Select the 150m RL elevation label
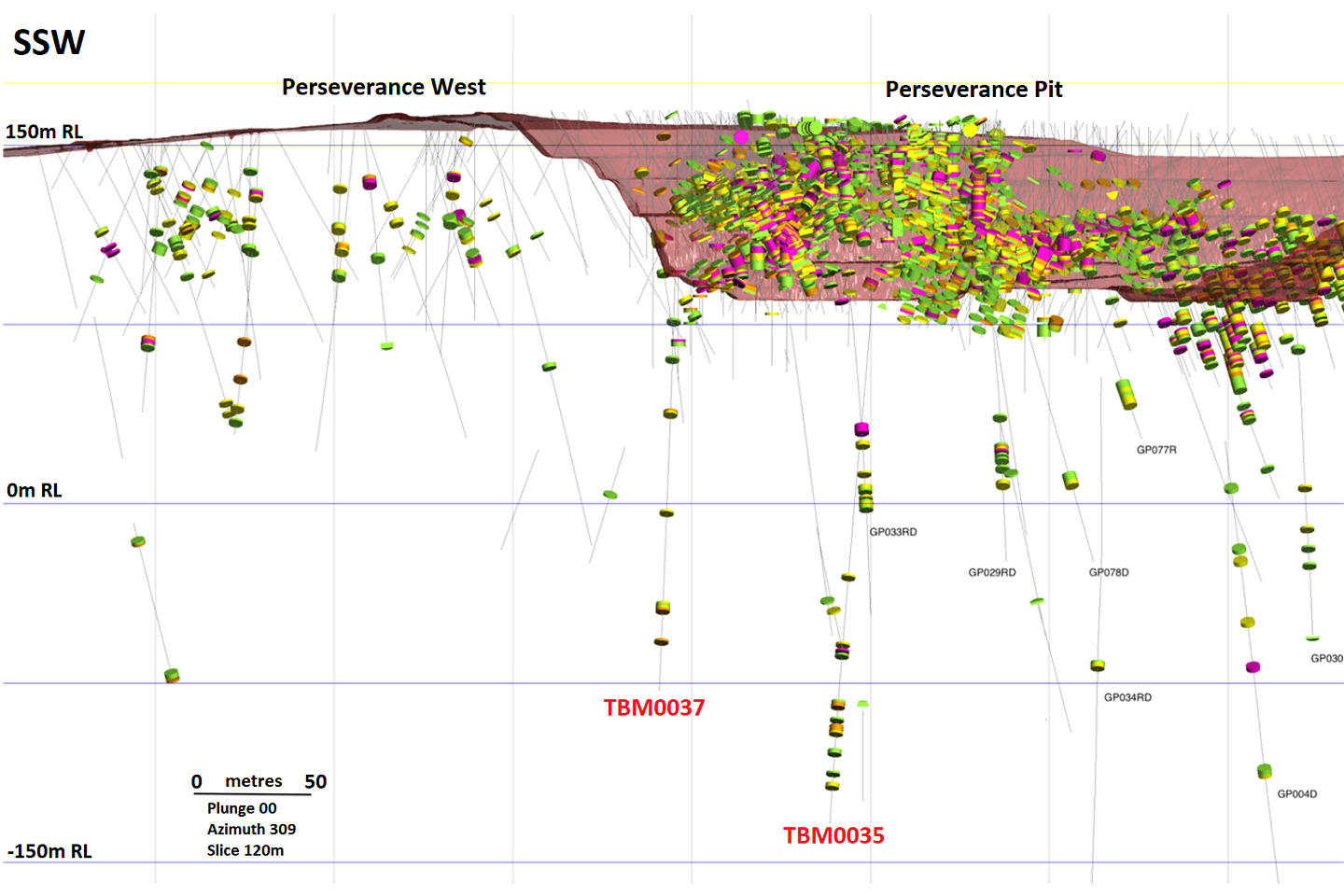The height and width of the screenshot is (896, 1344). pos(44,132)
